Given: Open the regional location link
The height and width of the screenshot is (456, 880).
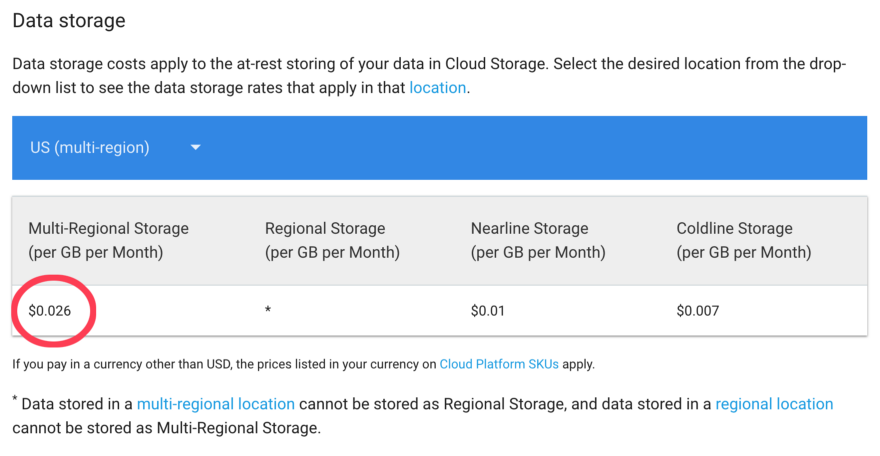Looking at the screenshot, I should pyautogui.click(x=774, y=404).
